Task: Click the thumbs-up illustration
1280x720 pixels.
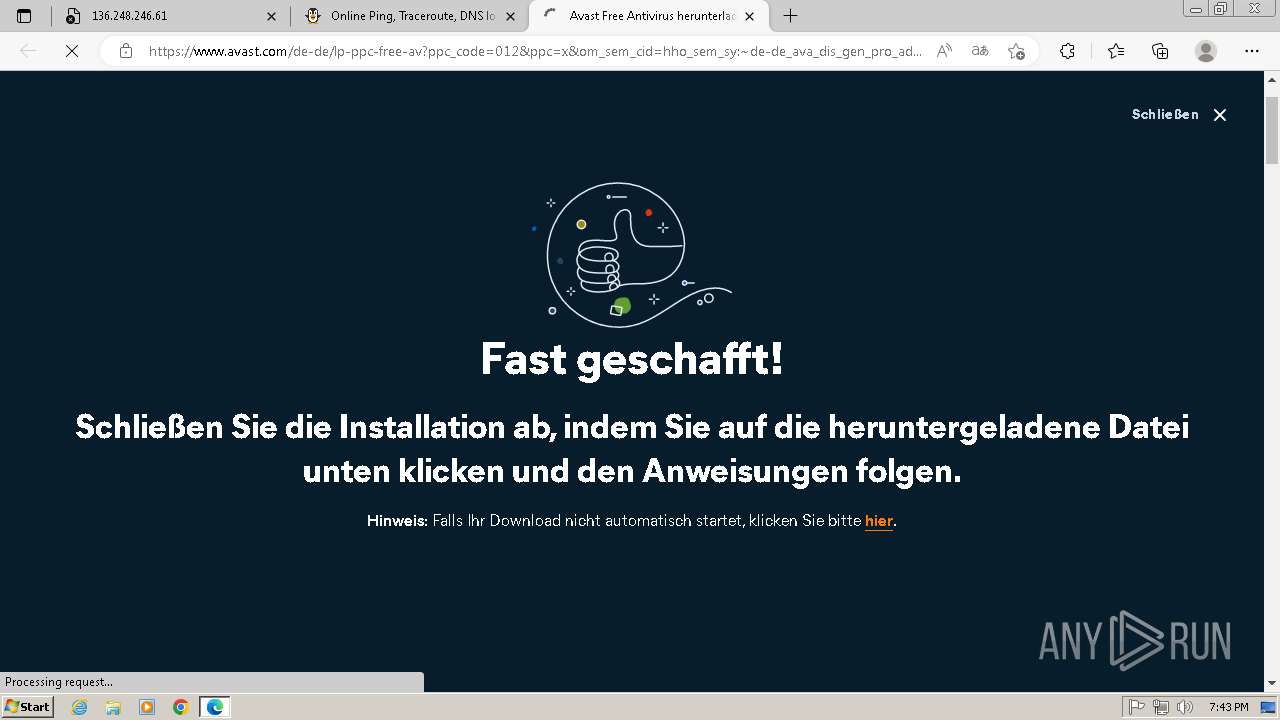Action: 633,253
